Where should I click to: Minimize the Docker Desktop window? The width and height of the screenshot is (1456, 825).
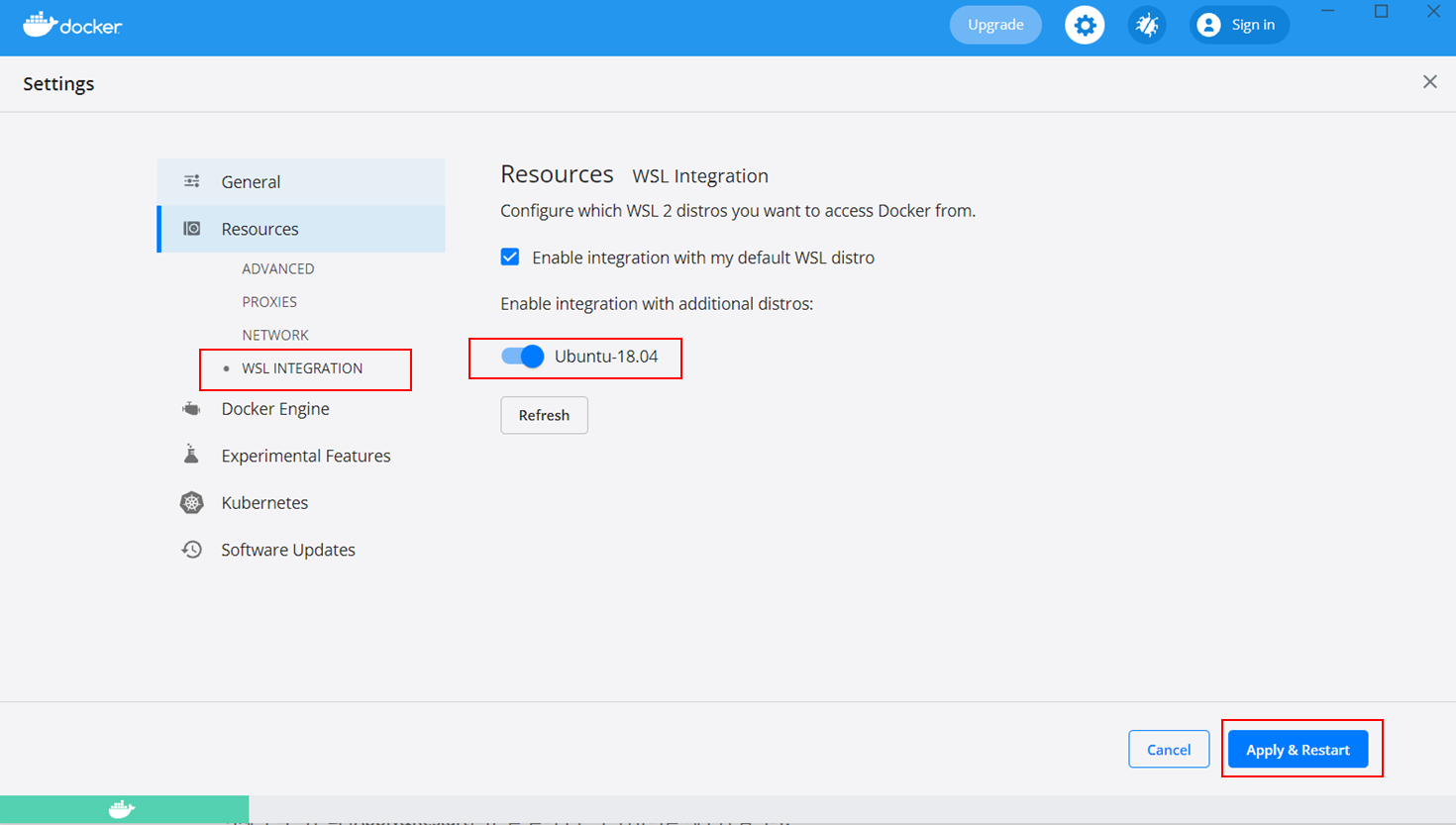click(1328, 11)
